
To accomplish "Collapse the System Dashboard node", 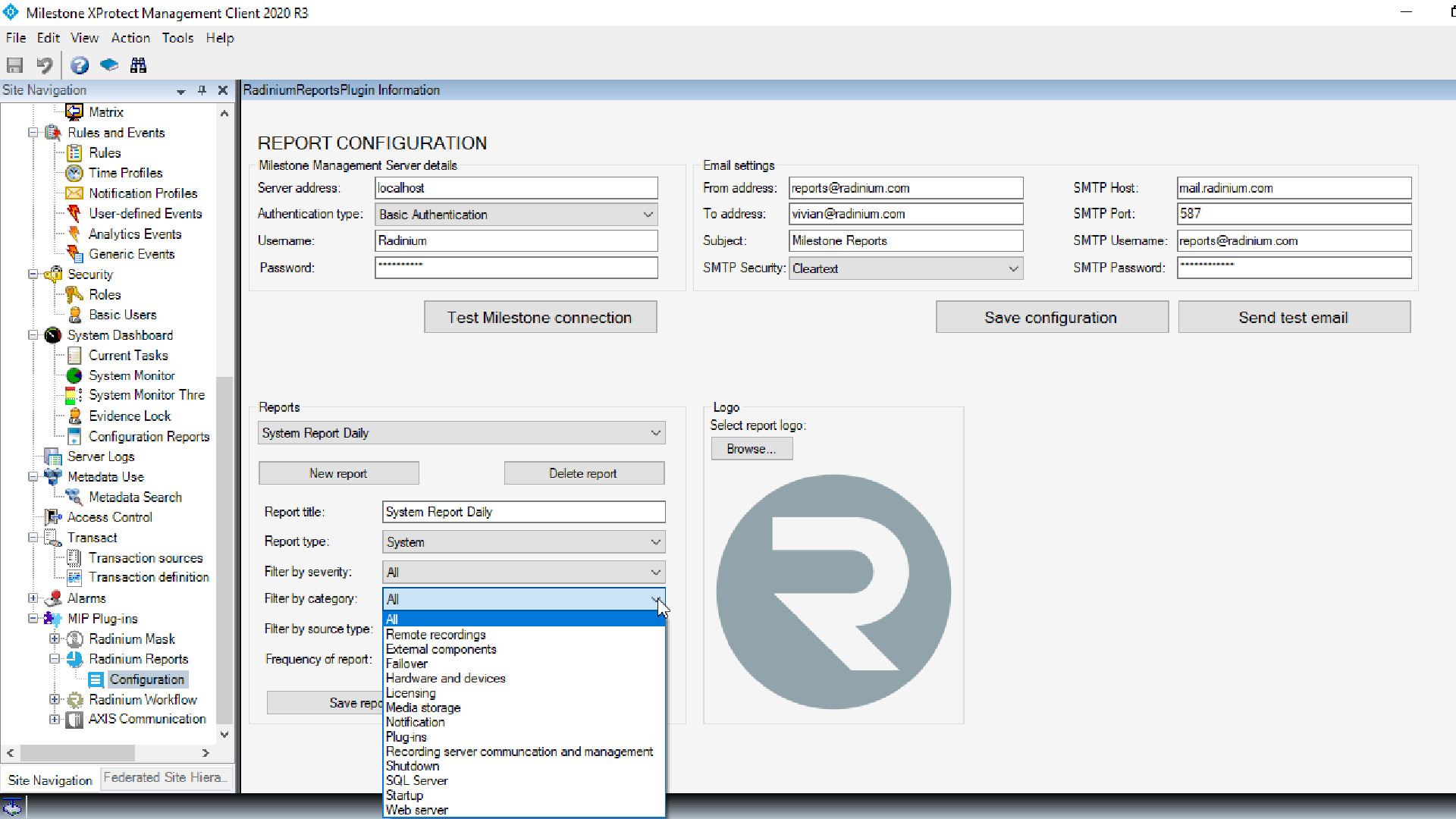I will tap(33, 335).
